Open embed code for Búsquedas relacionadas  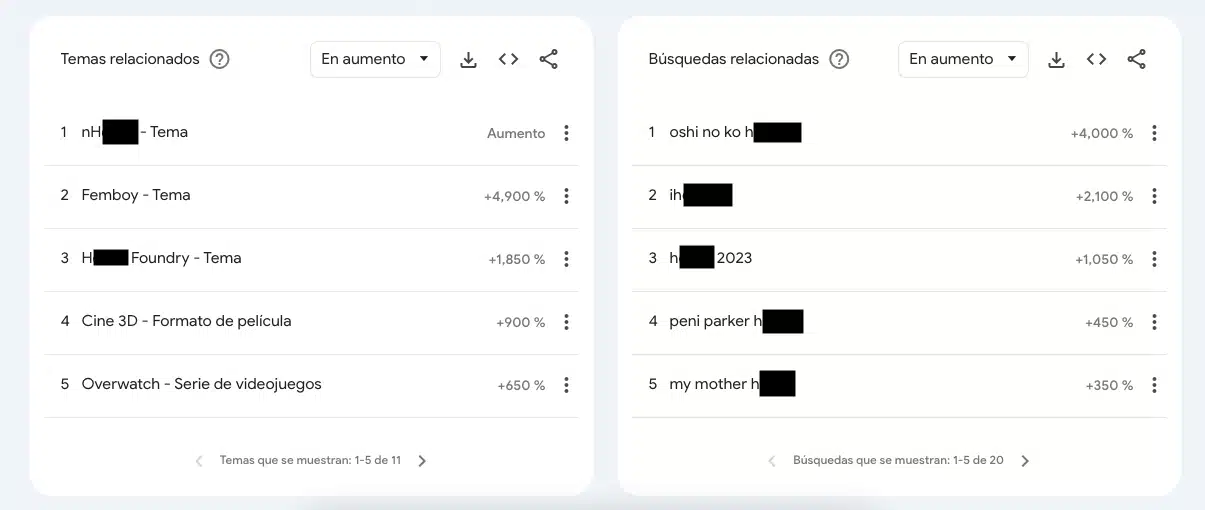[1096, 60]
